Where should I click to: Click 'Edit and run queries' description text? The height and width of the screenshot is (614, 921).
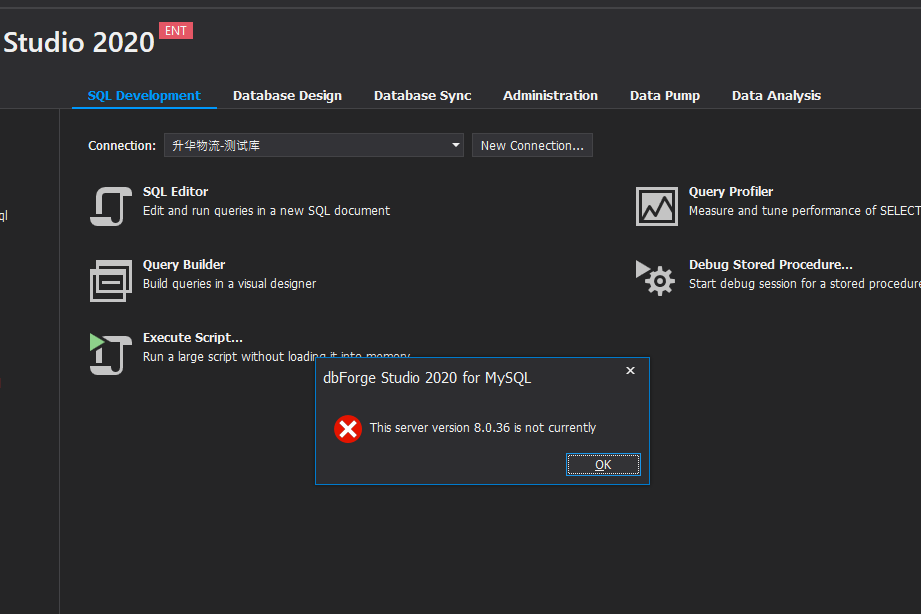coord(266,210)
